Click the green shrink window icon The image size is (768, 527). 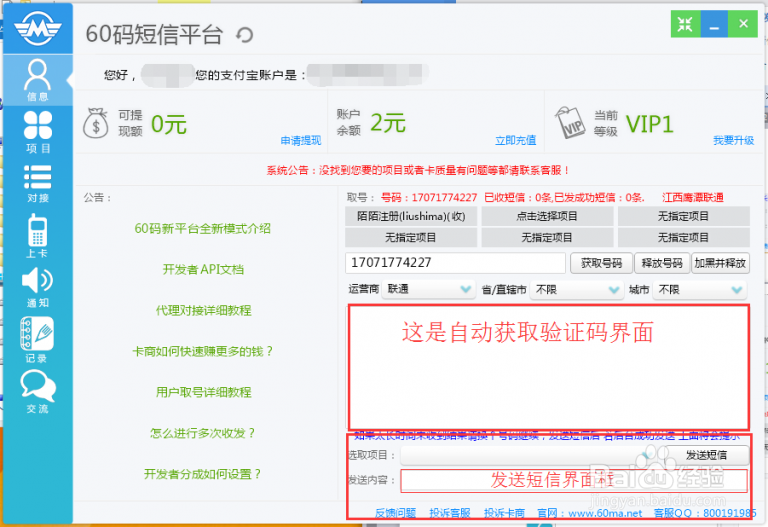[x=685, y=24]
